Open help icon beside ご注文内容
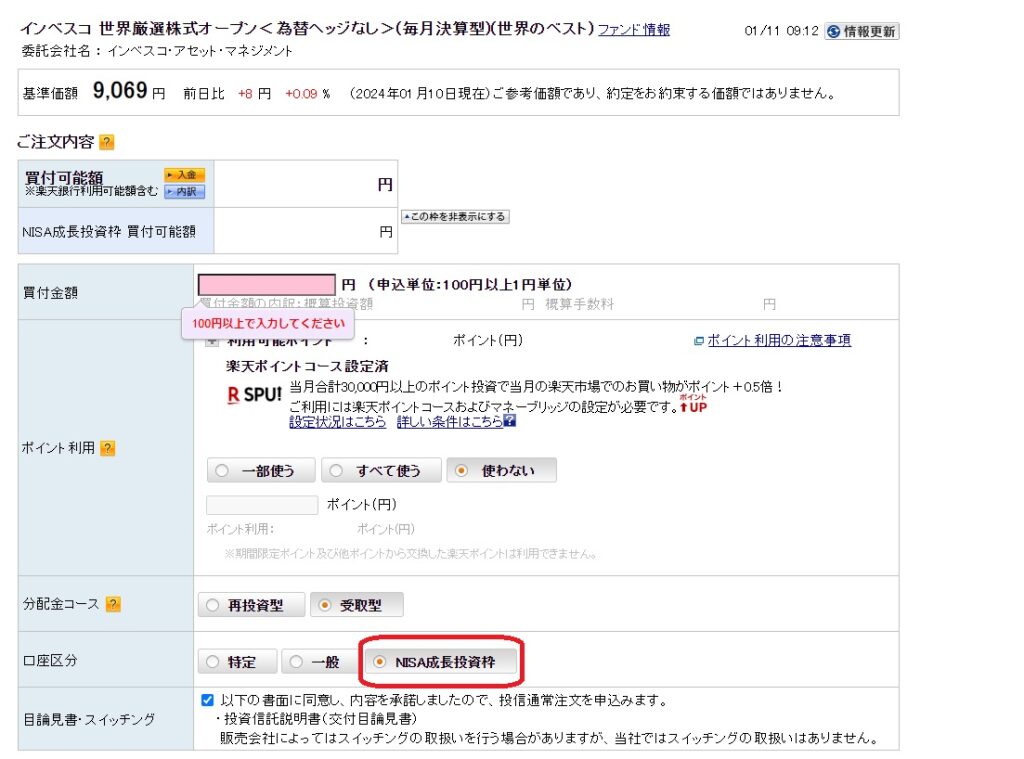The image size is (1024, 759). (106, 142)
